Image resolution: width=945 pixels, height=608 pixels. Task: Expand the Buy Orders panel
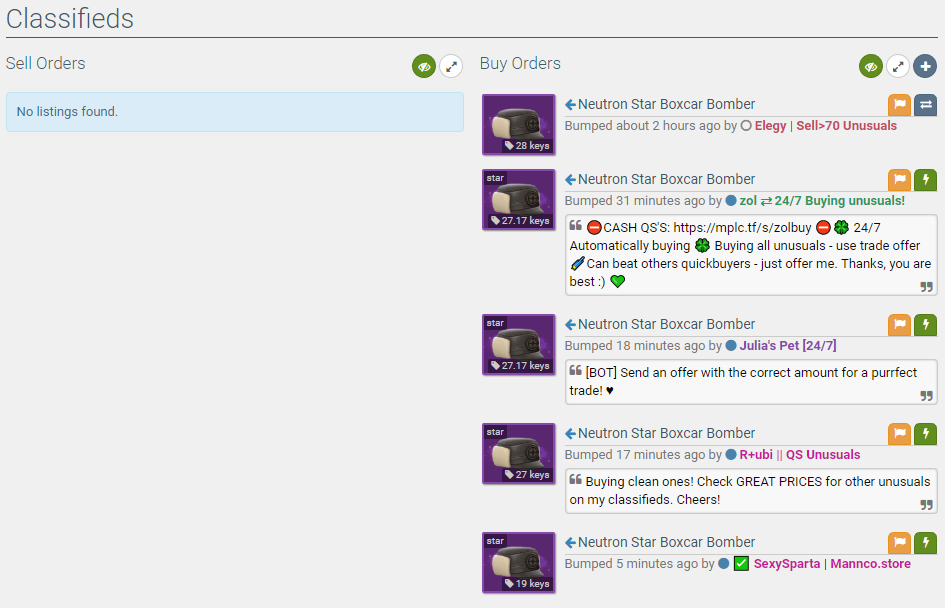click(x=898, y=66)
